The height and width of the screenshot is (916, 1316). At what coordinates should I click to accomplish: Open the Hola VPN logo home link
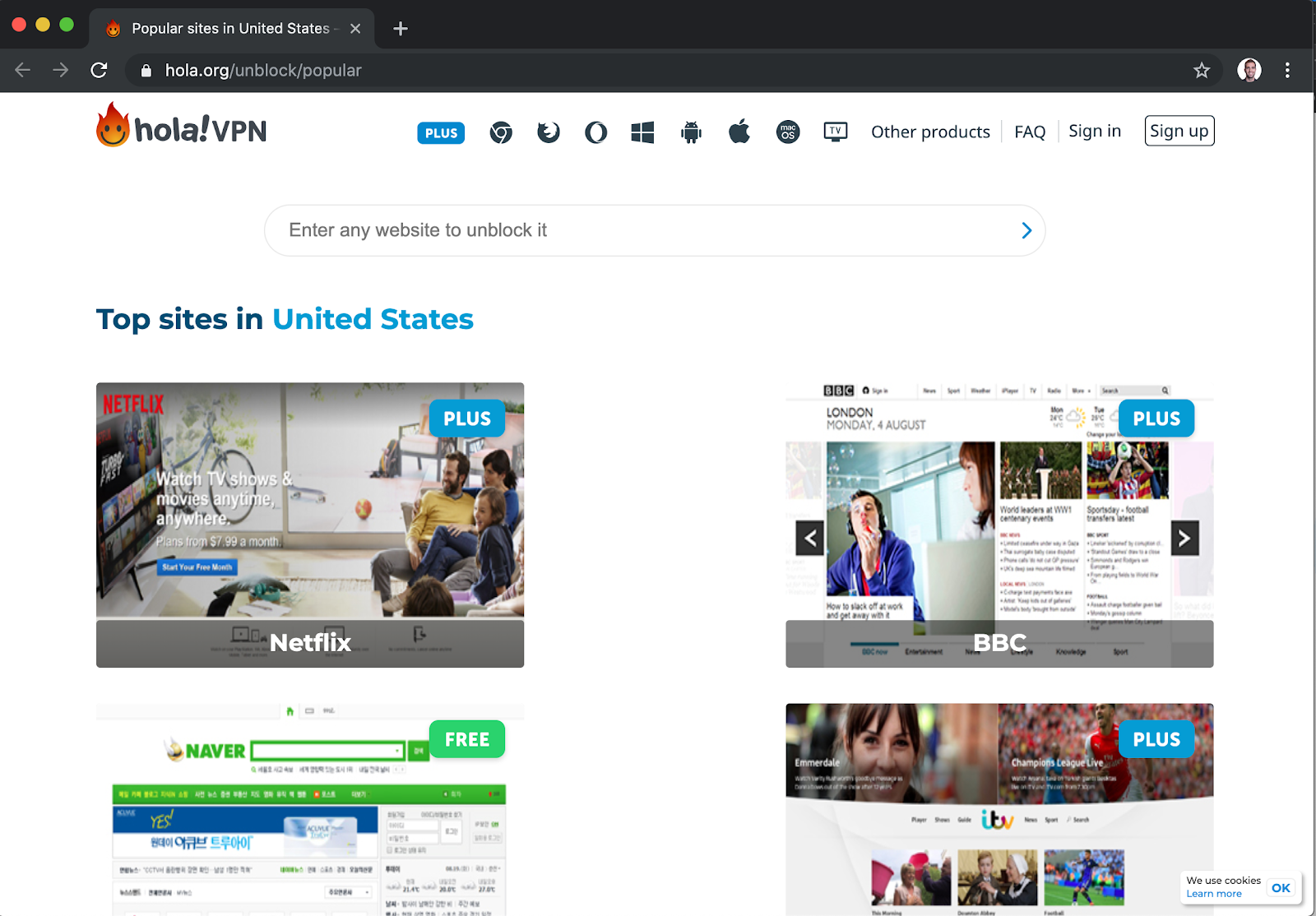point(182,126)
